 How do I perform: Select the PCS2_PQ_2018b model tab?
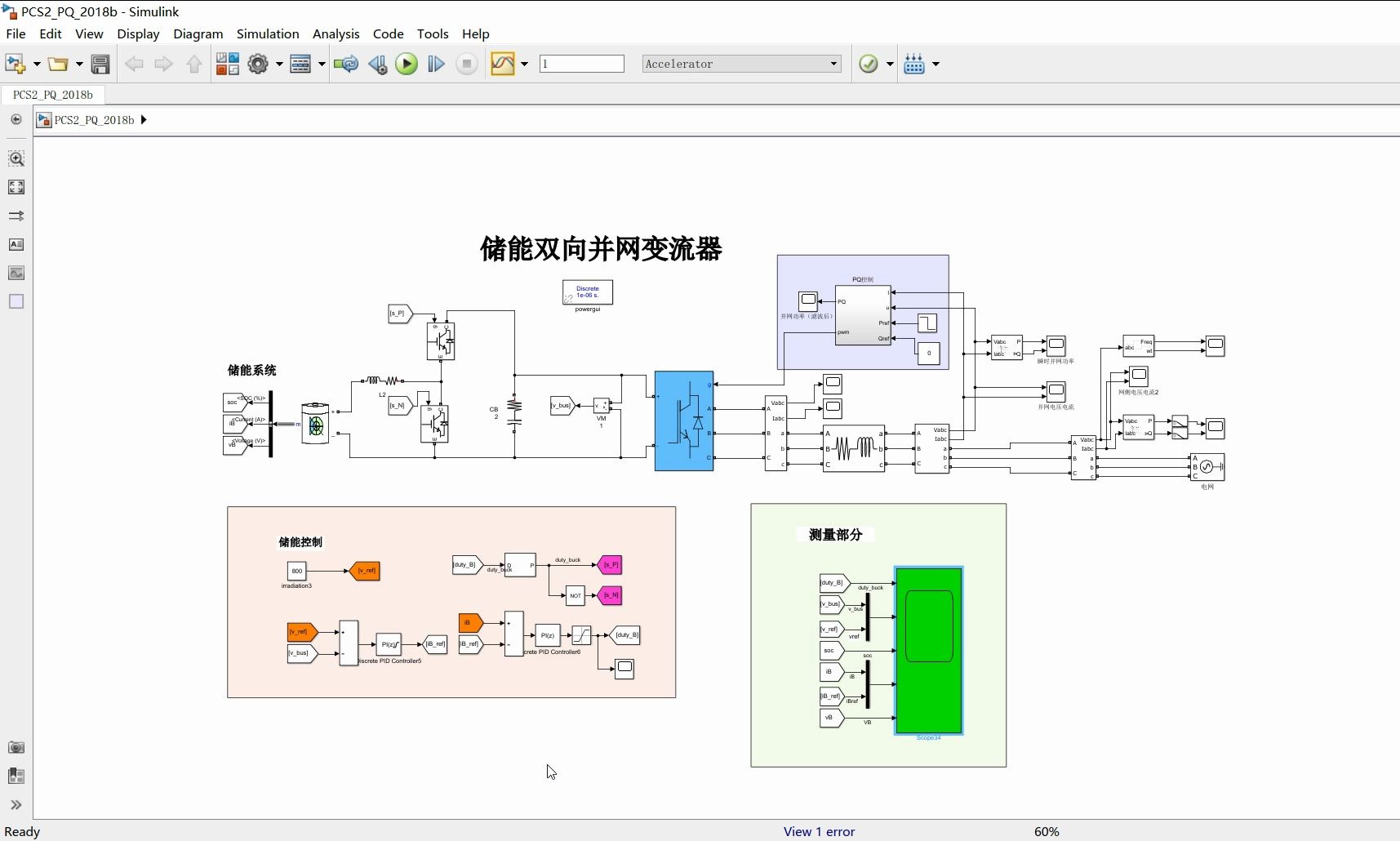coord(53,94)
